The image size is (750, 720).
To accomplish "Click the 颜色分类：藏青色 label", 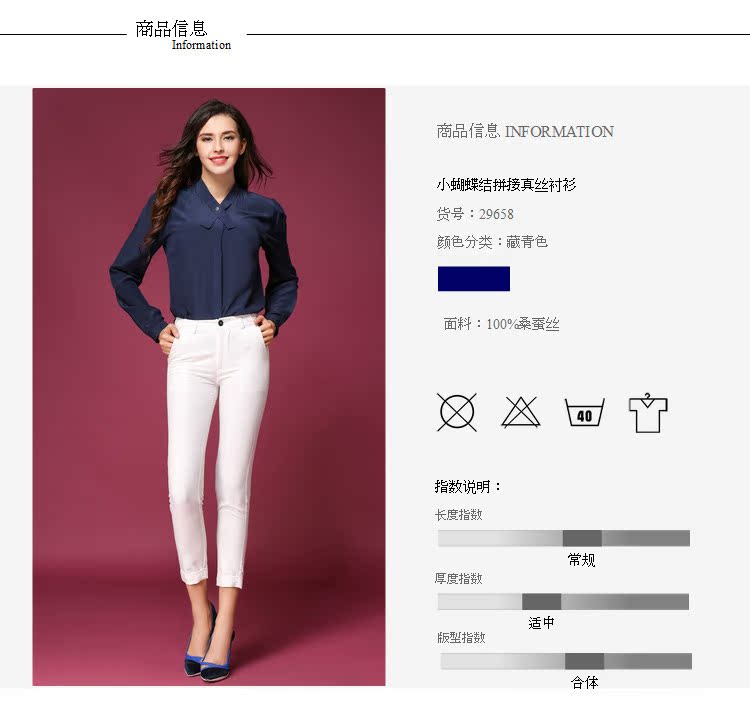I will pos(492,242).
